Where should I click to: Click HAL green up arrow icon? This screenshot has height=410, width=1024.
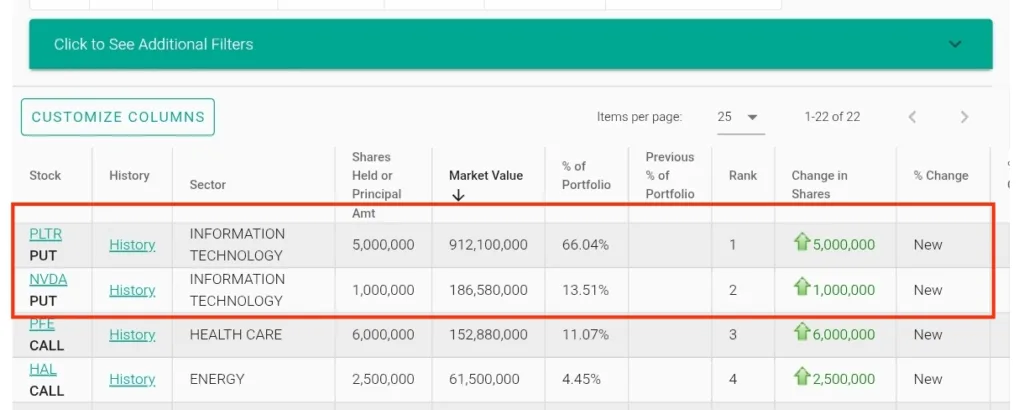[x=801, y=377]
